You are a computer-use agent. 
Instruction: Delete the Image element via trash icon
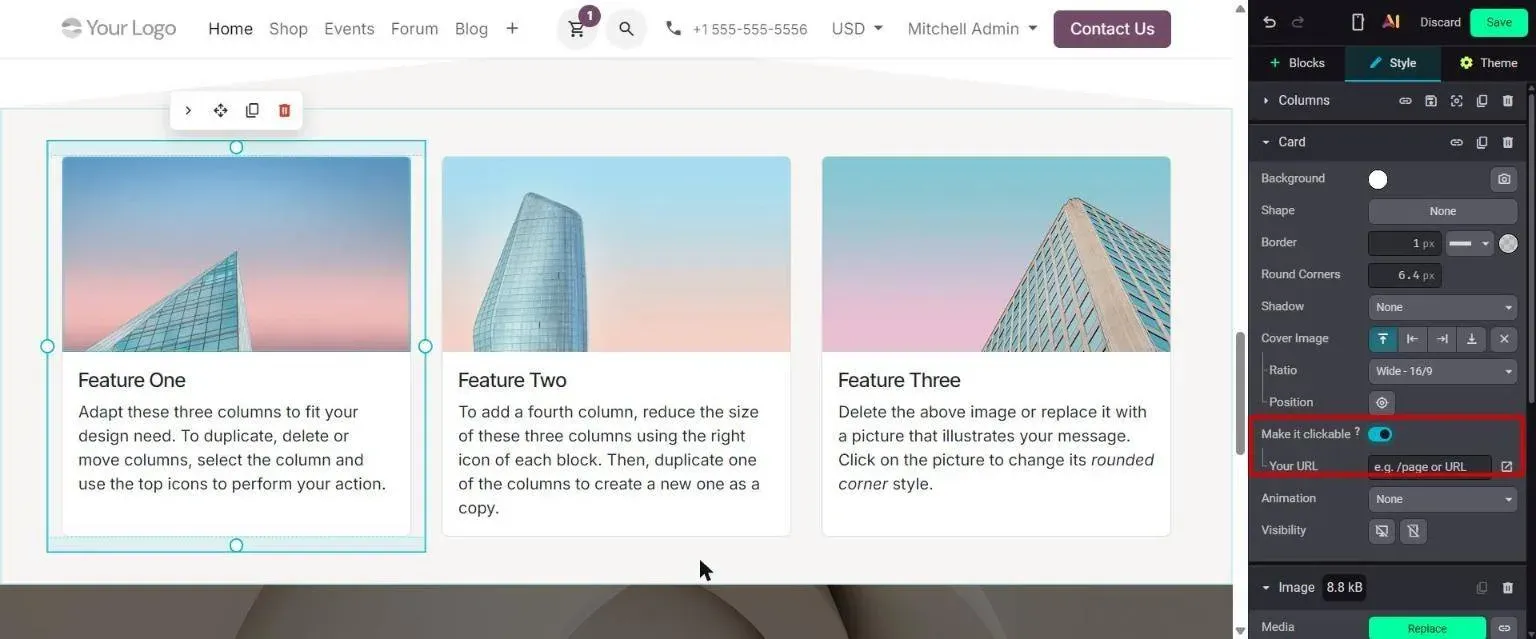[x=1508, y=588]
